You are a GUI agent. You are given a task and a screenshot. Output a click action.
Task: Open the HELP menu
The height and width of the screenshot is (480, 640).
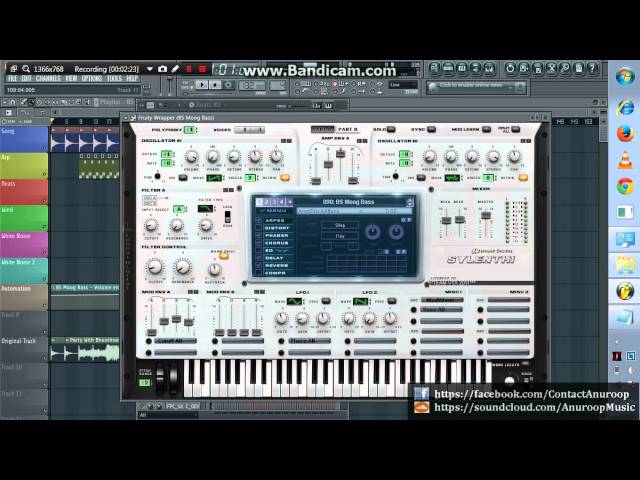tap(132, 78)
